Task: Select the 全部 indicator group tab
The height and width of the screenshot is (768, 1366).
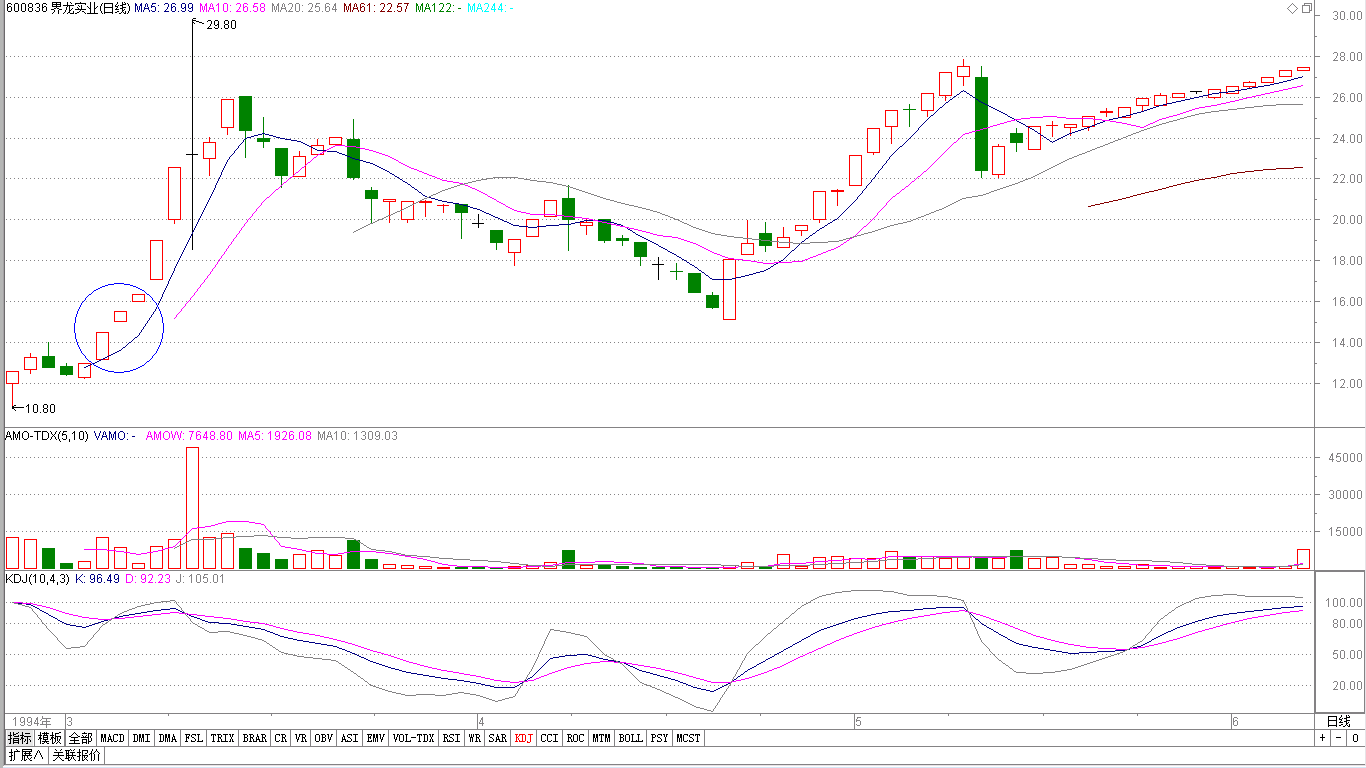Action: tap(81, 738)
